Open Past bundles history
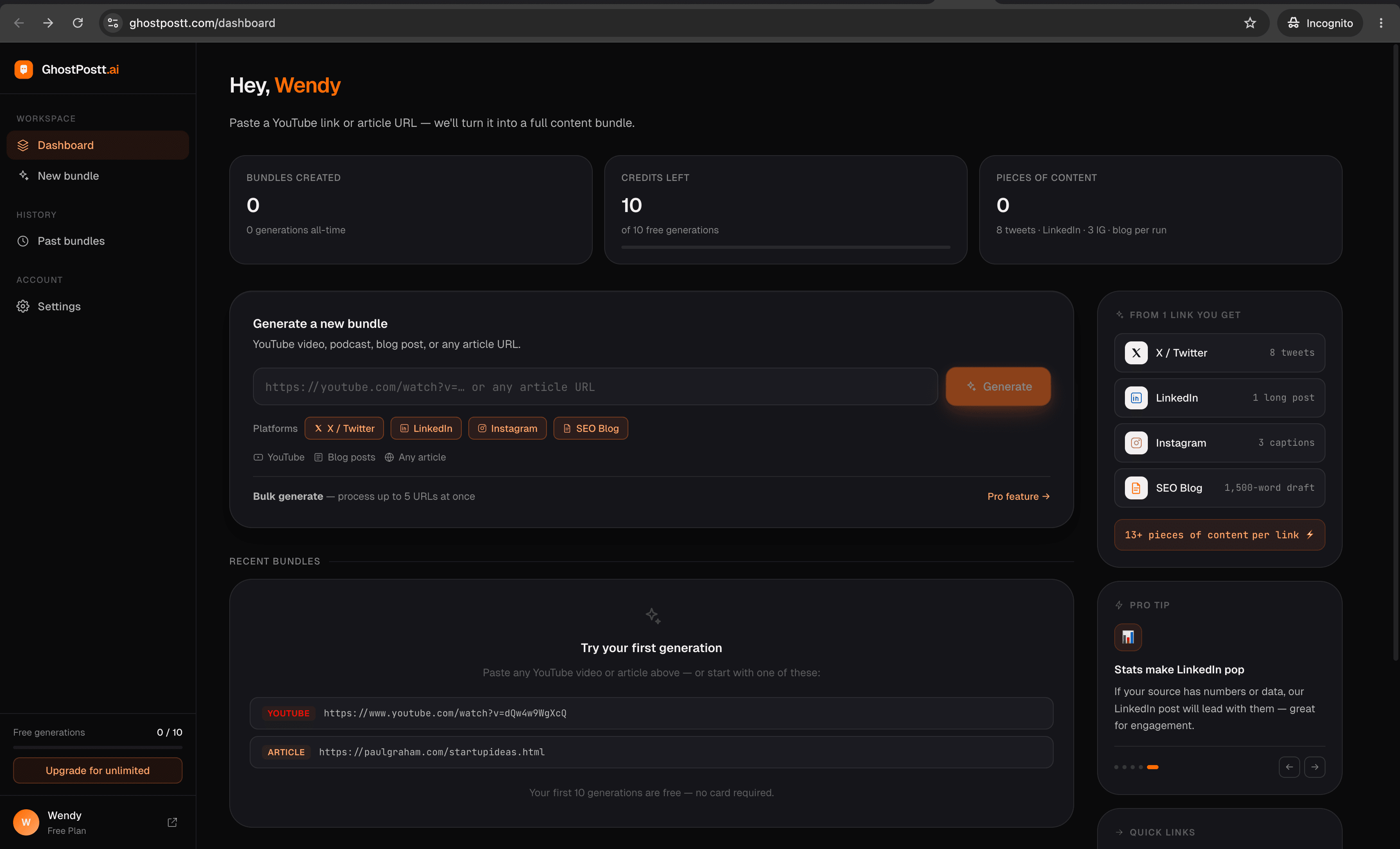Image resolution: width=1400 pixels, height=849 pixels. tap(98, 241)
